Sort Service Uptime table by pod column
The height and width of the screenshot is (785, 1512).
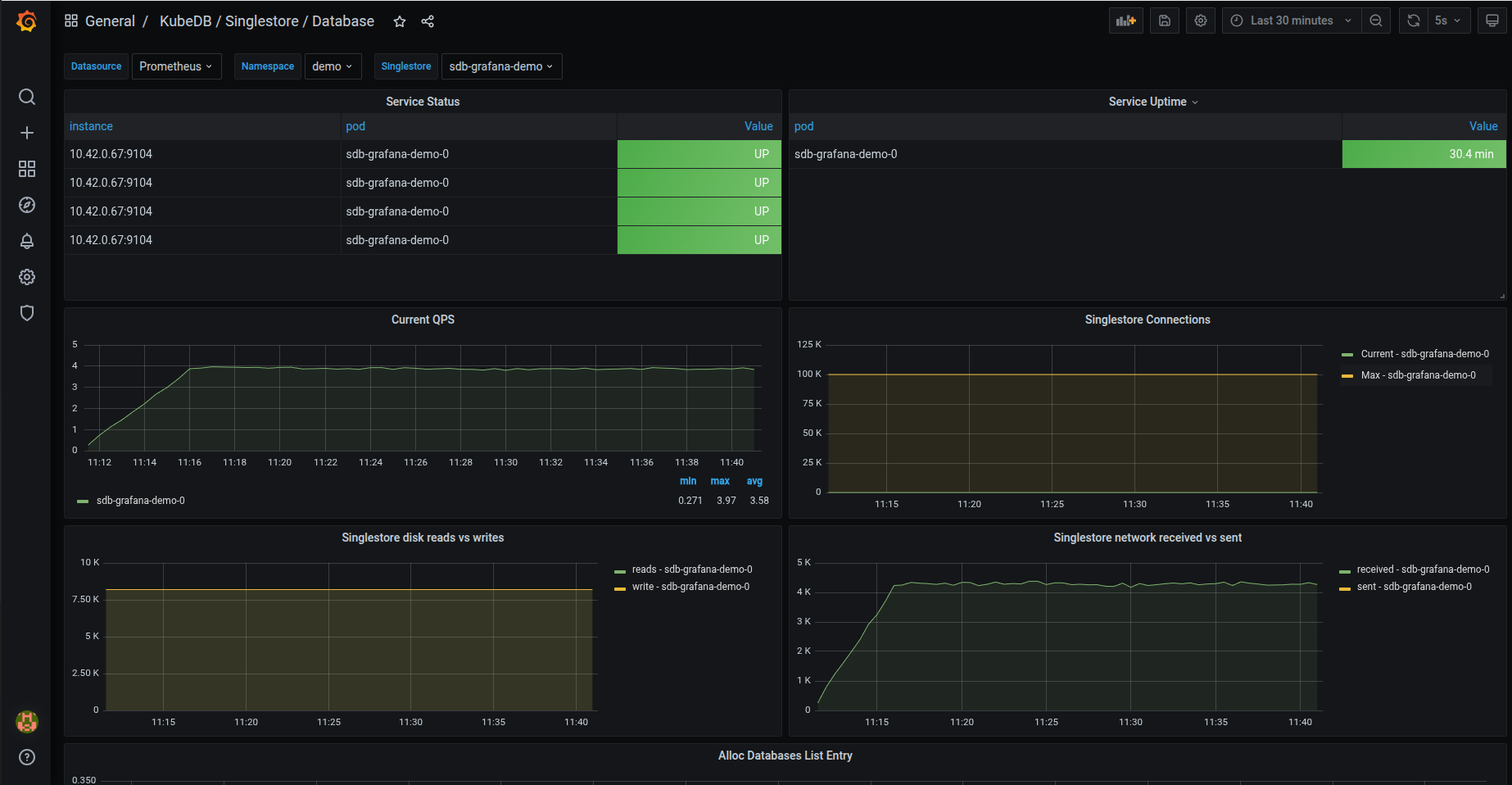tap(804, 126)
